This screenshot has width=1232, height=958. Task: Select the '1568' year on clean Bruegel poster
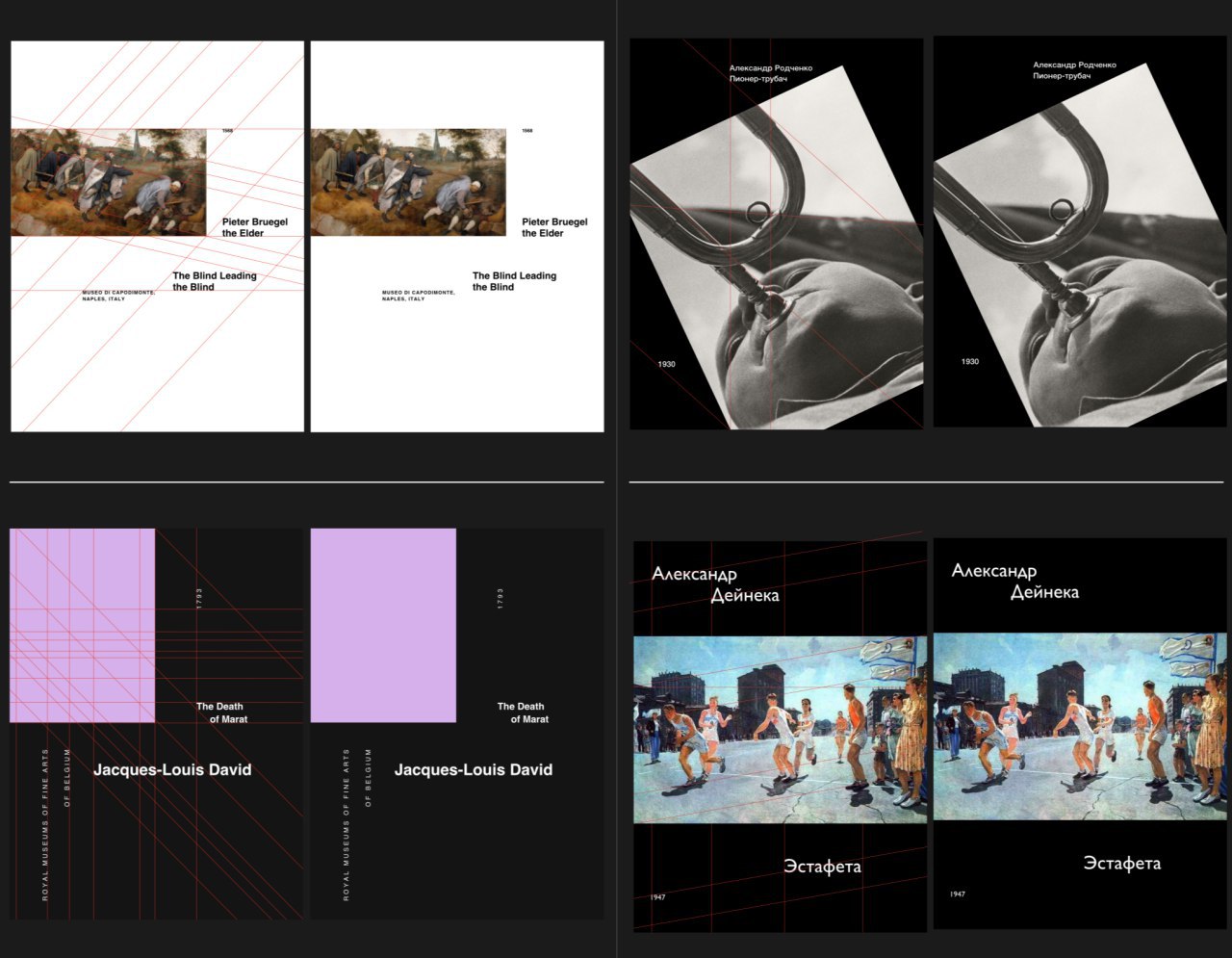[527, 131]
